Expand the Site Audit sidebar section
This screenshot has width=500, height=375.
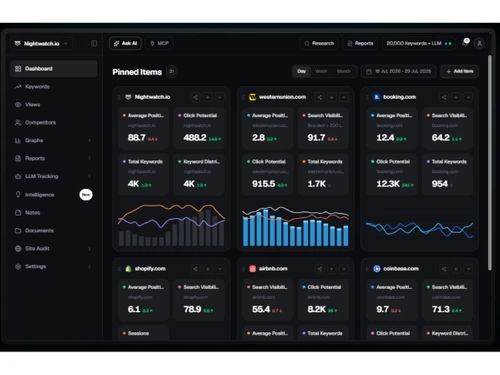click(89, 249)
